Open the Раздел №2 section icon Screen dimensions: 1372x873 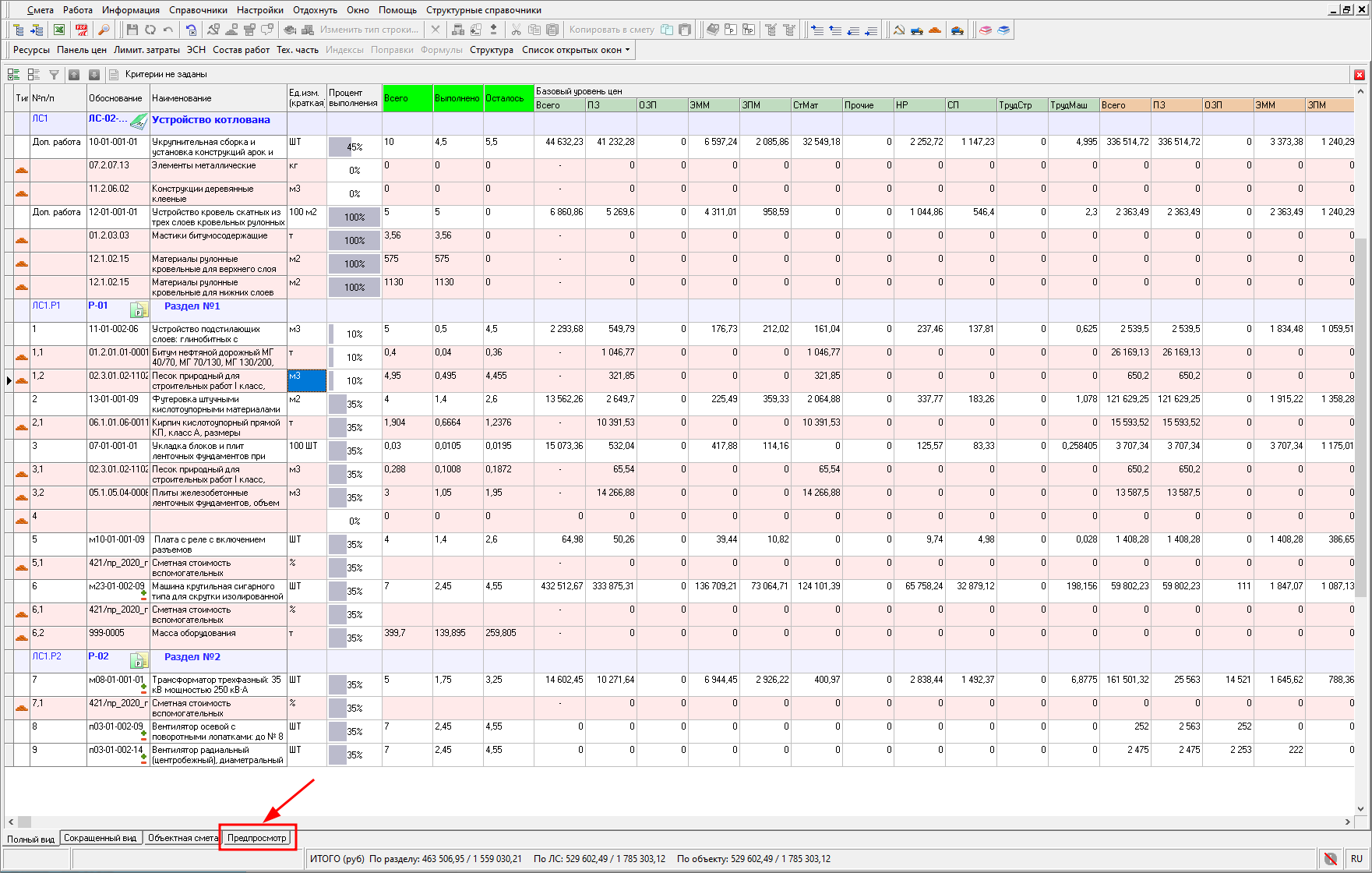coord(139,661)
